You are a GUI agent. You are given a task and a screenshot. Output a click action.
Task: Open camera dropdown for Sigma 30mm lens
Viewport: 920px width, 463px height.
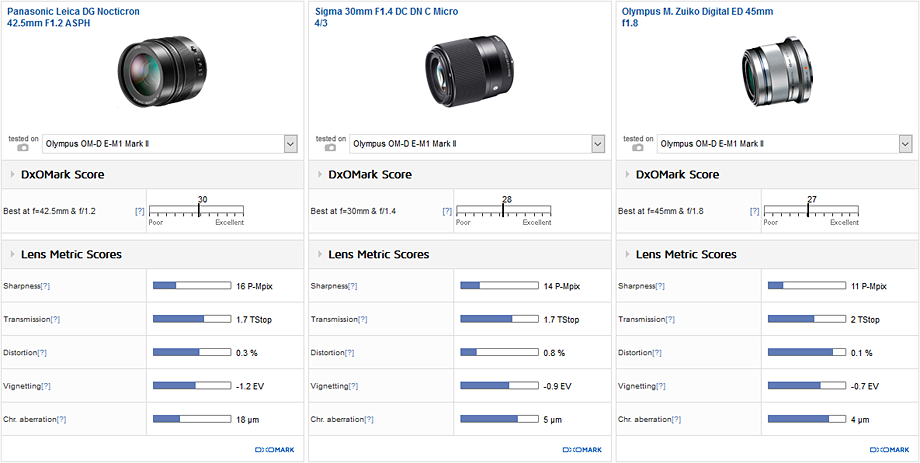click(478, 144)
